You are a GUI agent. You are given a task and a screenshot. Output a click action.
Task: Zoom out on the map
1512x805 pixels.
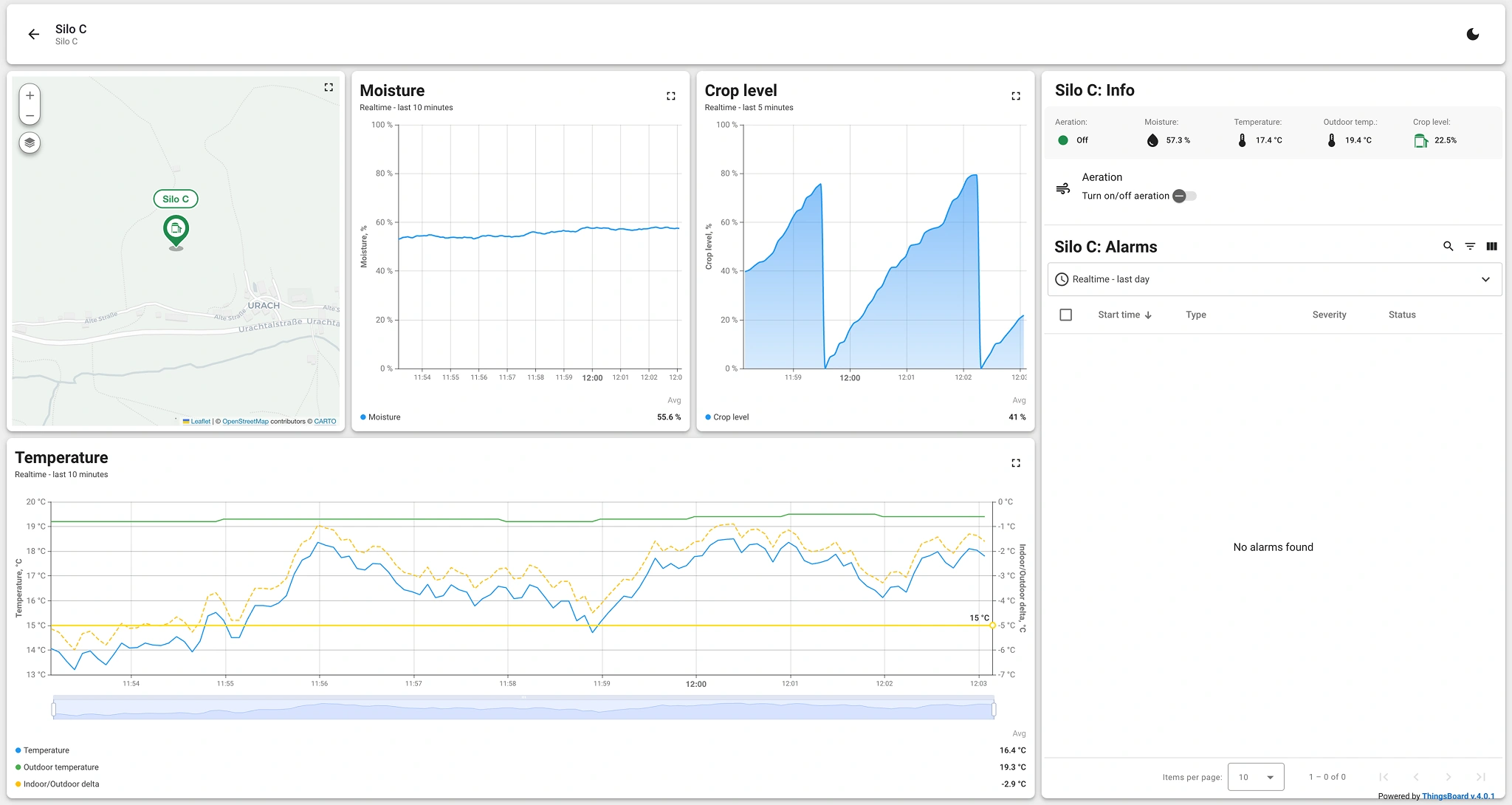(30, 115)
